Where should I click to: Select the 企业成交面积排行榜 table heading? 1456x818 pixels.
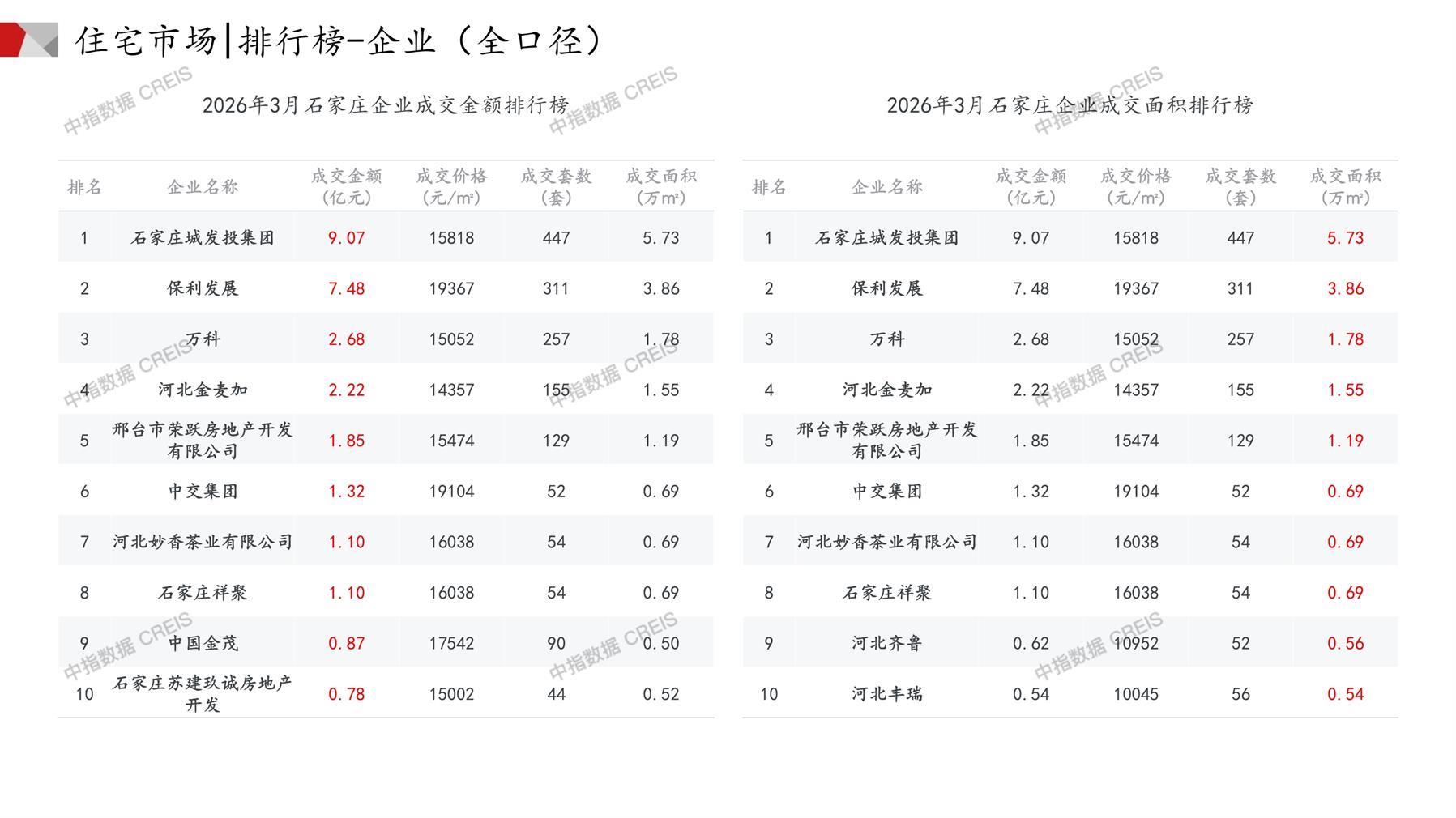tap(1070, 105)
